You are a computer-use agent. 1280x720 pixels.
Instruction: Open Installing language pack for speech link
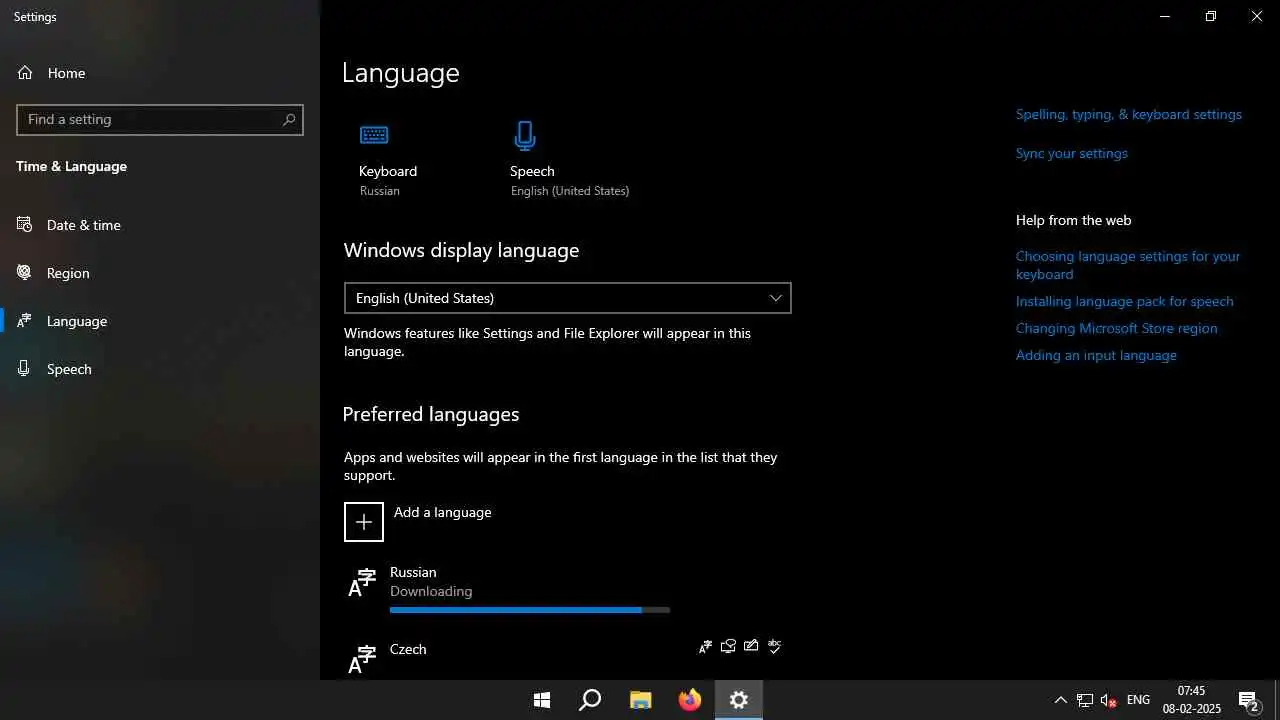[x=1125, y=301]
